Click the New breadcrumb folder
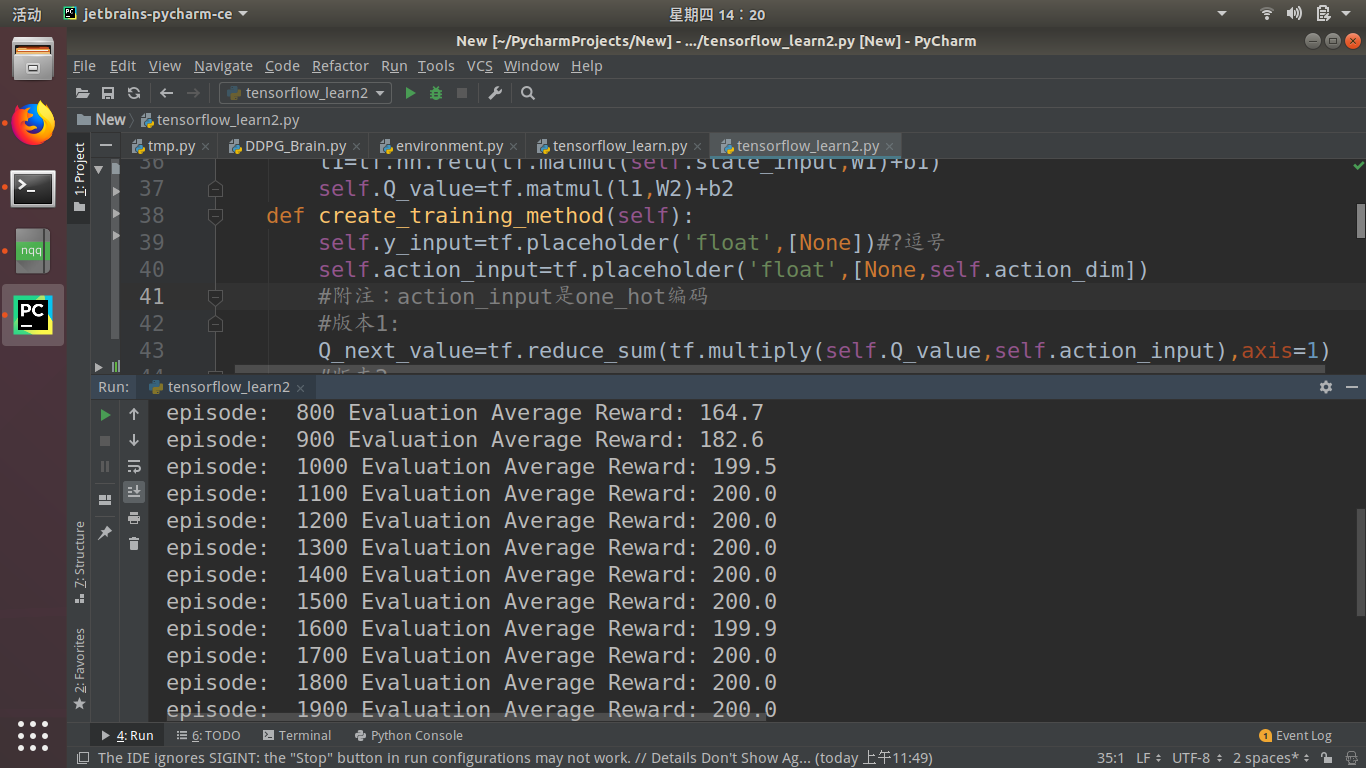The image size is (1366, 768). point(102,120)
